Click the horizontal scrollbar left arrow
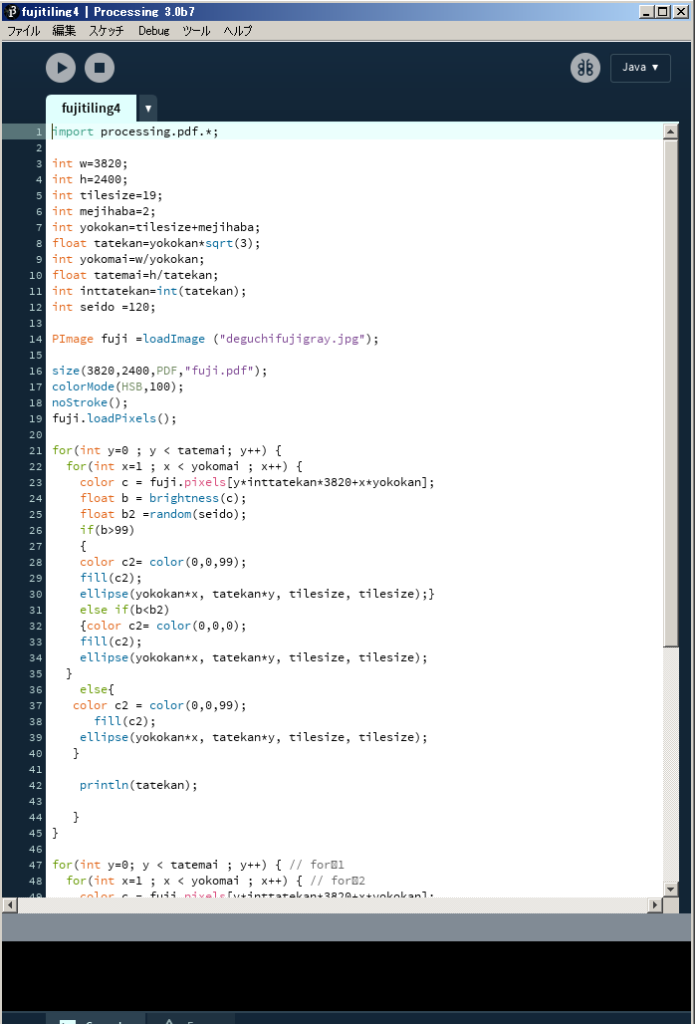Viewport: 695px width, 1024px height. pyautogui.click(x=10, y=905)
